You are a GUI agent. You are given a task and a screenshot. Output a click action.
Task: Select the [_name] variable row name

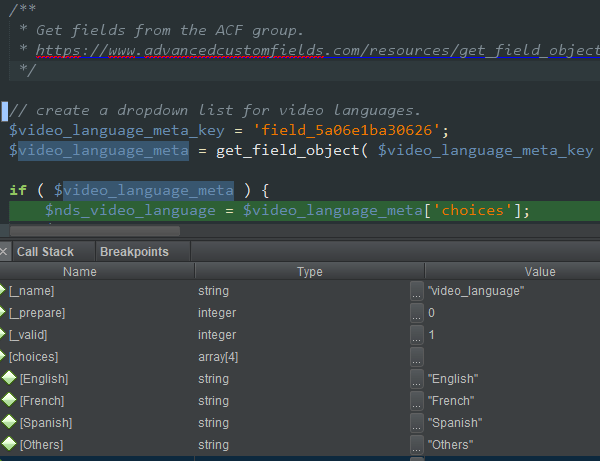coord(32,291)
